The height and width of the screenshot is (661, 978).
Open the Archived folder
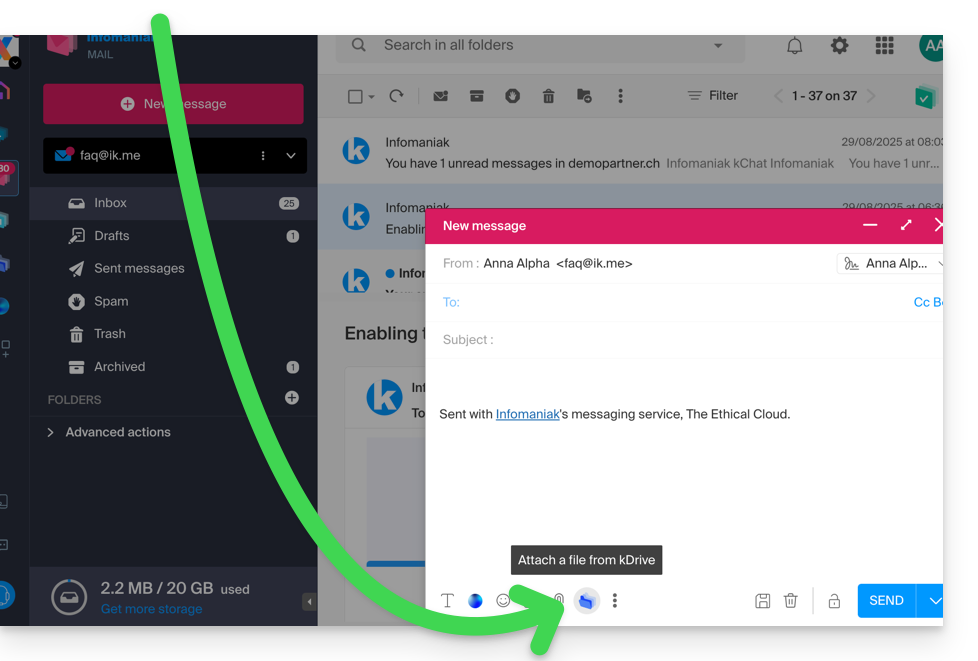[x=173, y=367]
